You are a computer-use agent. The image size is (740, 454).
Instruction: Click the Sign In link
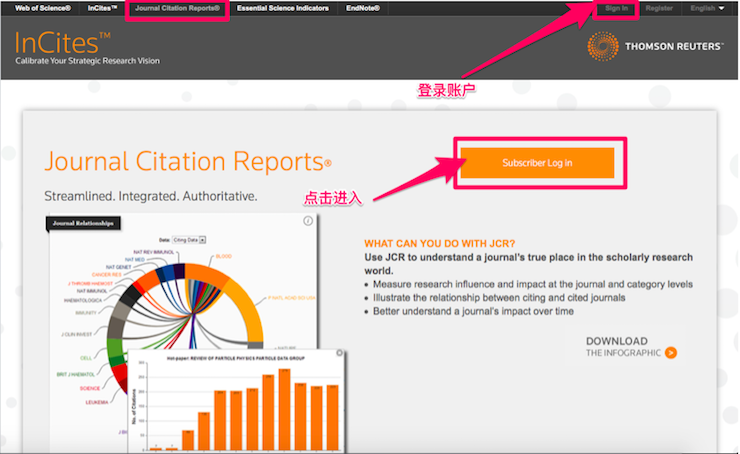(x=616, y=8)
